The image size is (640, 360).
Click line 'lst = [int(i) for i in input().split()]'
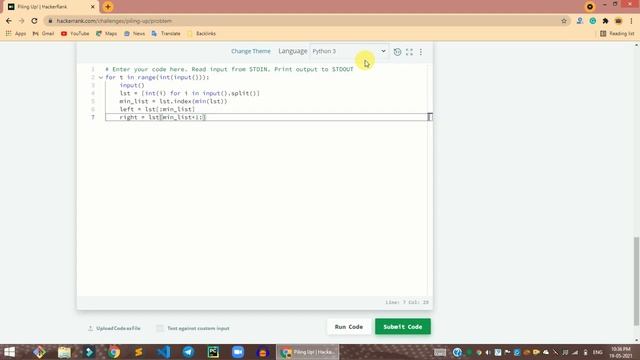189,93
